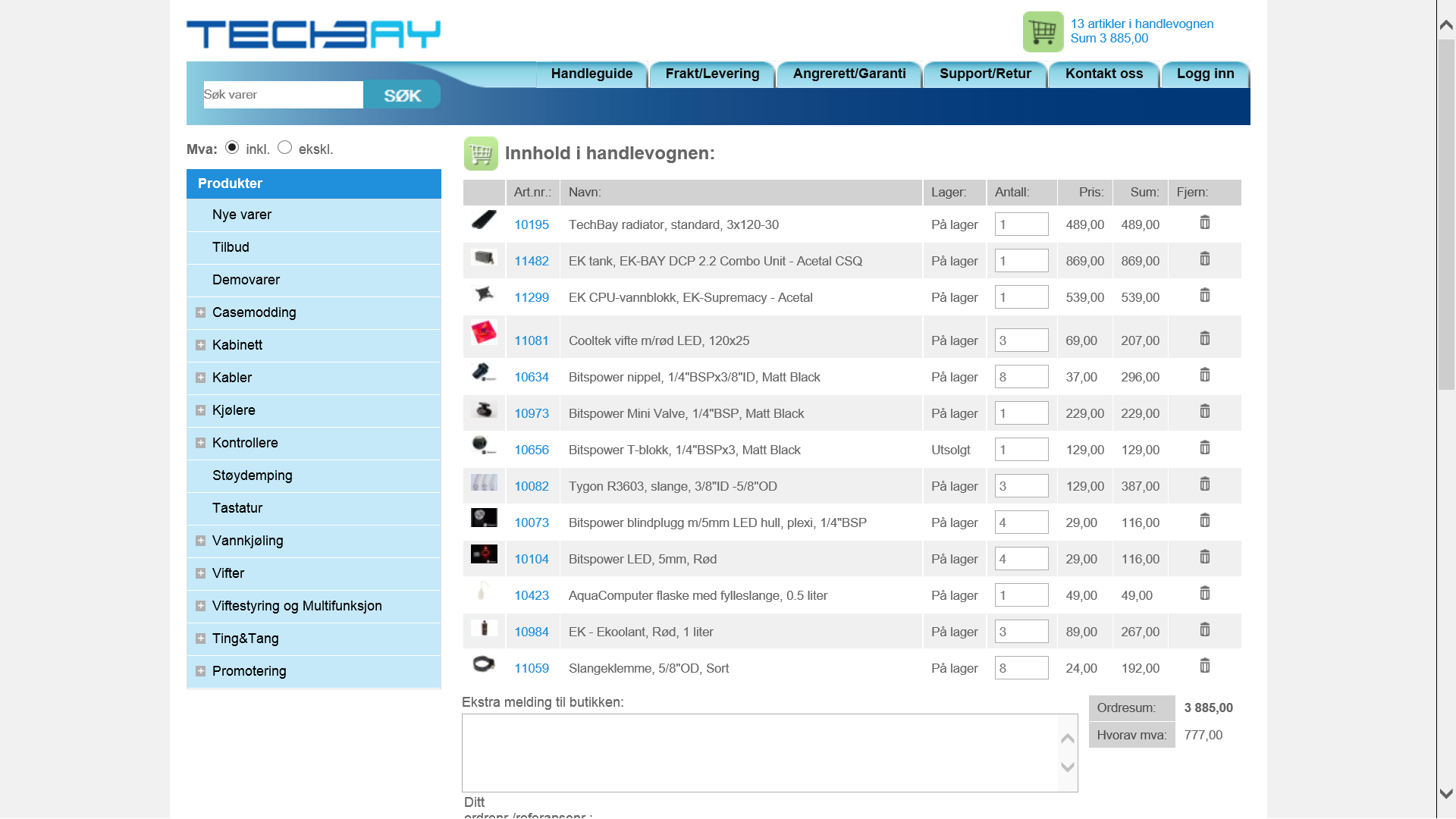The width and height of the screenshot is (1456, 819).
Task: Open article number 11059 link
Action: tap(532, 668)
